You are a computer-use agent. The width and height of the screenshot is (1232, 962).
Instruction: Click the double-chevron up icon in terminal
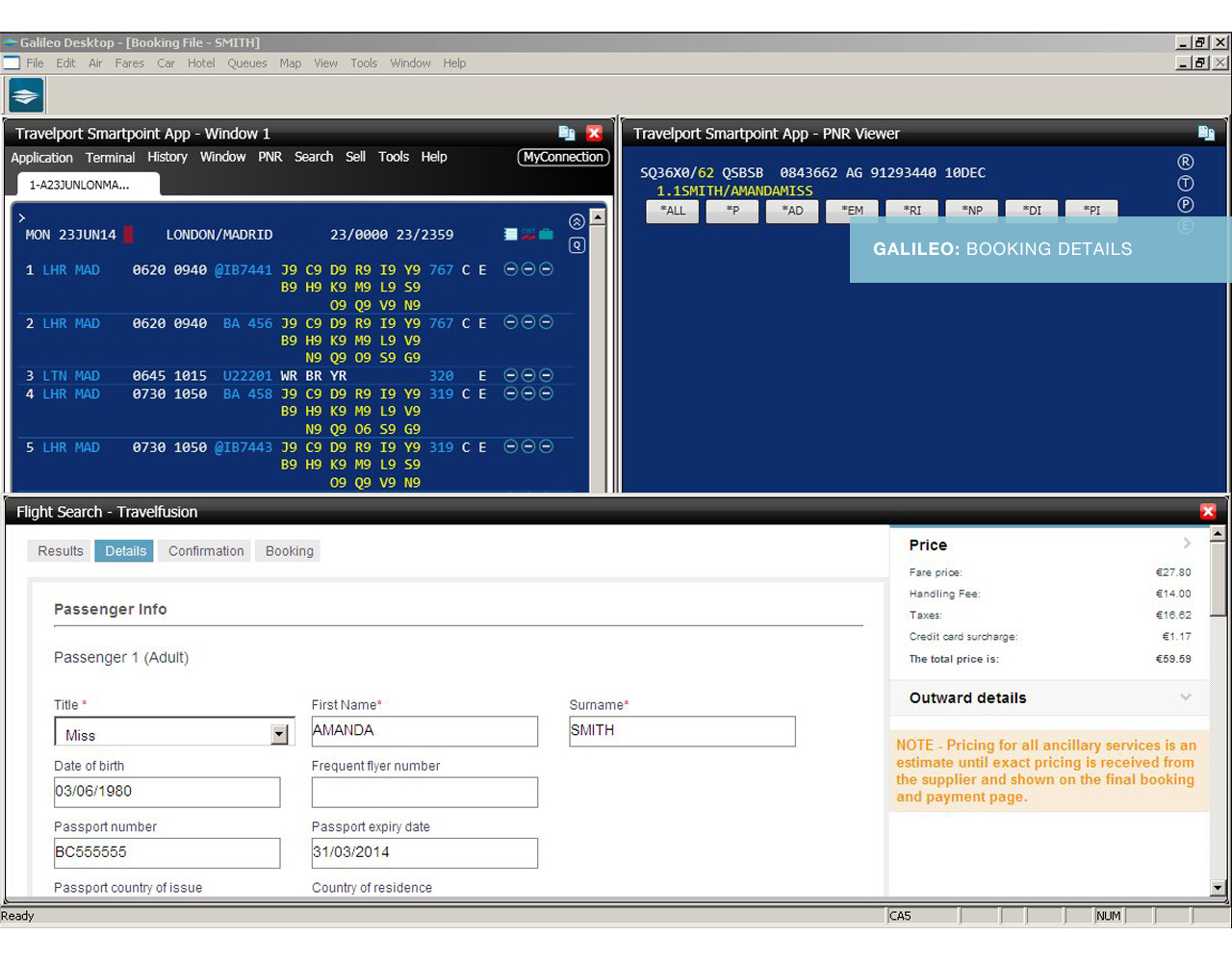point(577,221)
